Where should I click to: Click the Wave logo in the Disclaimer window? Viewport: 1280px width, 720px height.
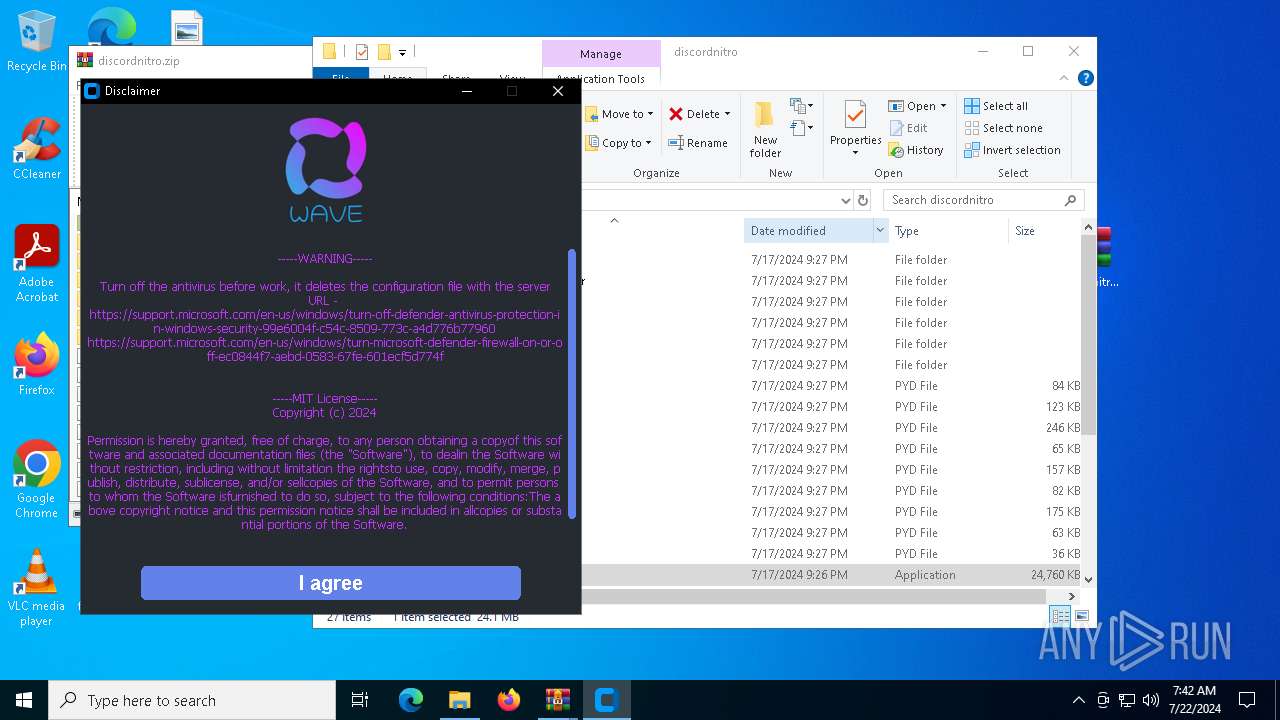tap(326, 170)
